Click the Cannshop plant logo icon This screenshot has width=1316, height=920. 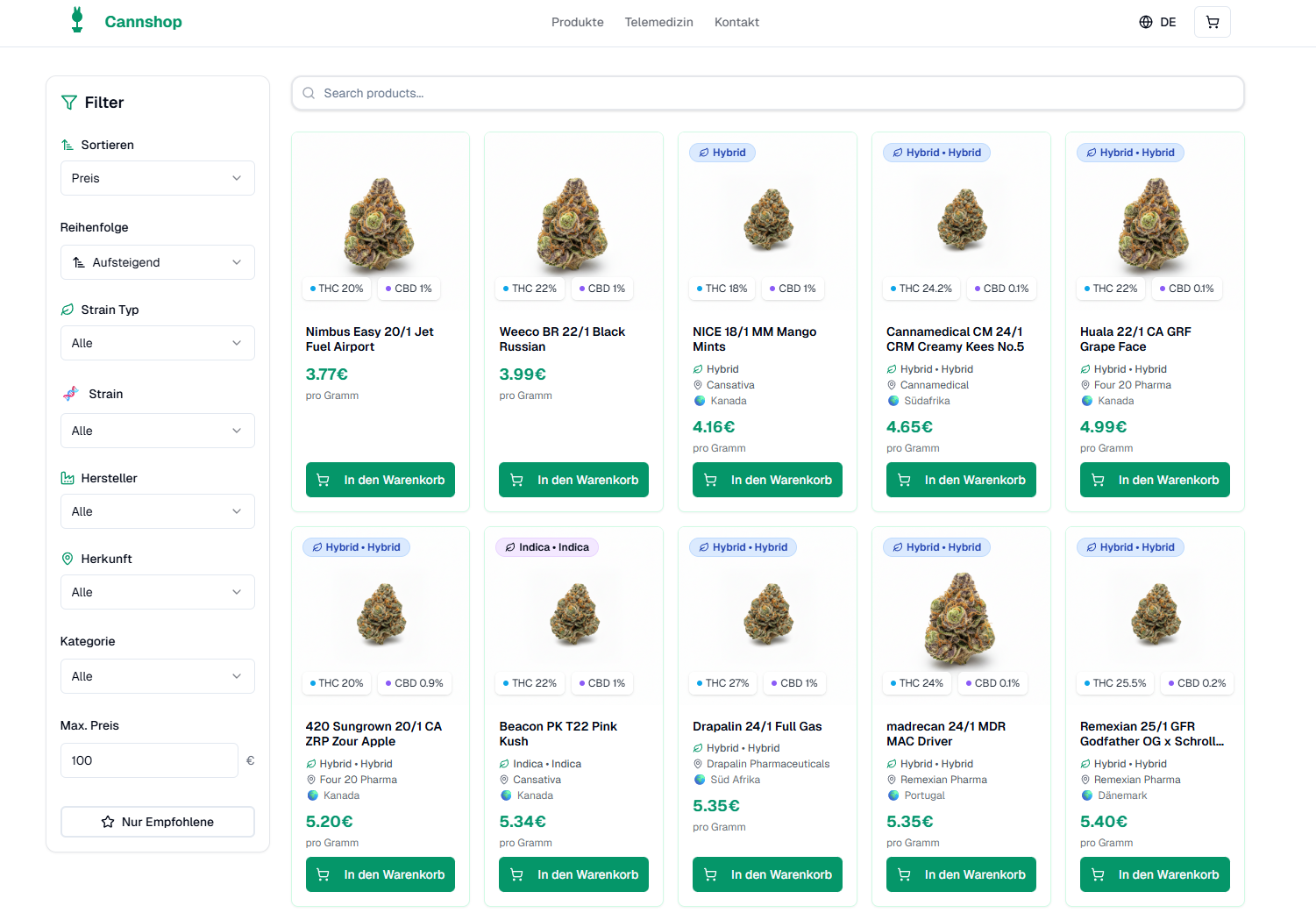pyautogui.click(x=77, y=20)
